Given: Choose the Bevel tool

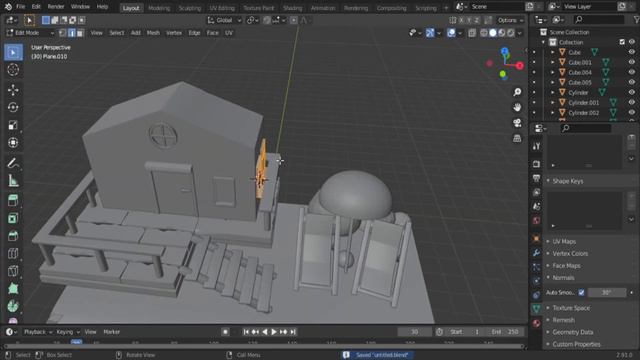Looking at the screenshot, I should (13, 236).
